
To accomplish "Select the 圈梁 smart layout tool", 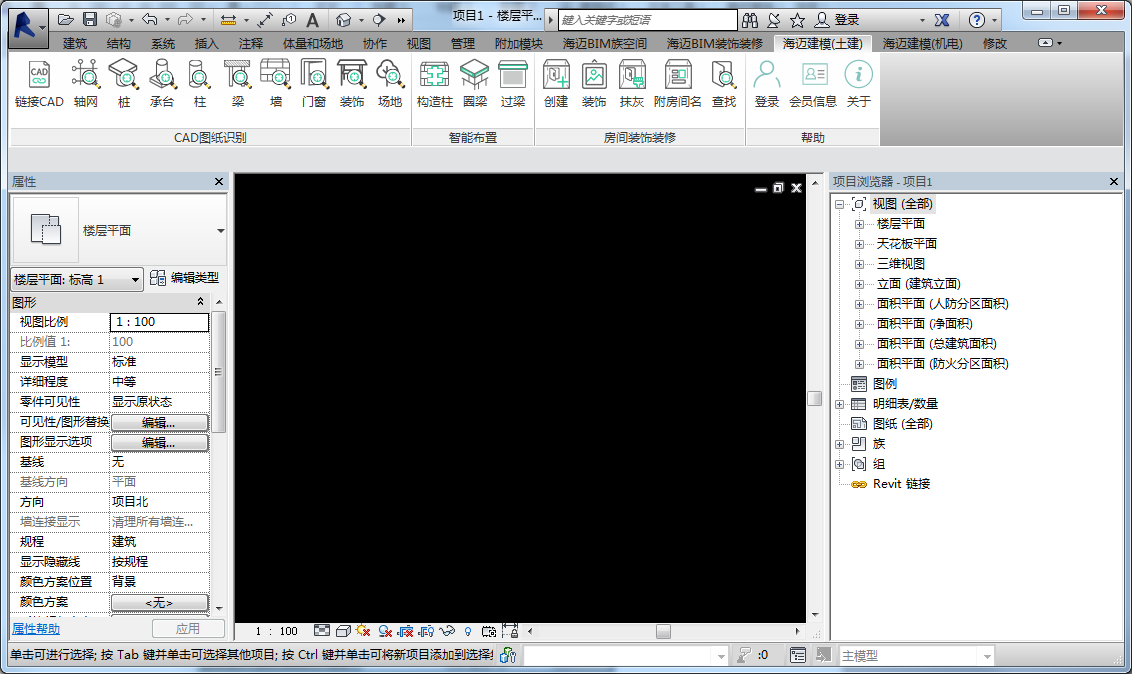I will point(474,84).
